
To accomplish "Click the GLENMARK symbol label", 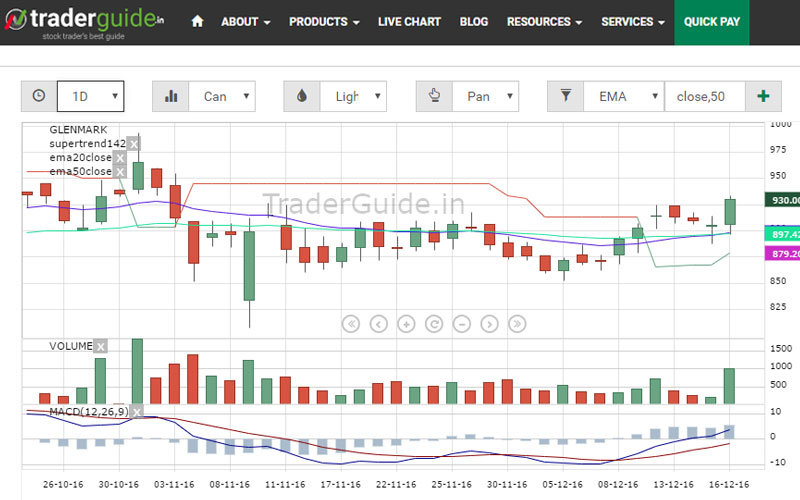I will click(x=78, y=130).
